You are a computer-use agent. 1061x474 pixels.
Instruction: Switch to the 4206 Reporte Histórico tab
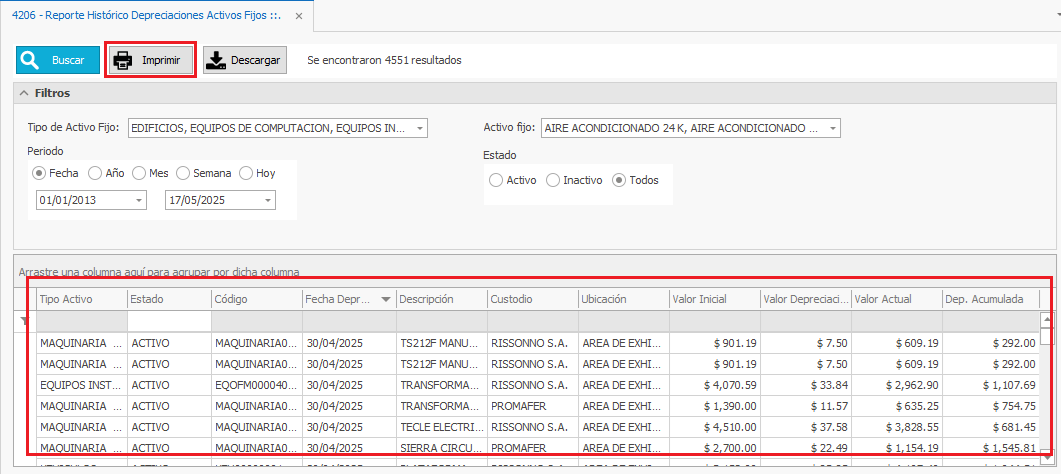coord(150,17)
